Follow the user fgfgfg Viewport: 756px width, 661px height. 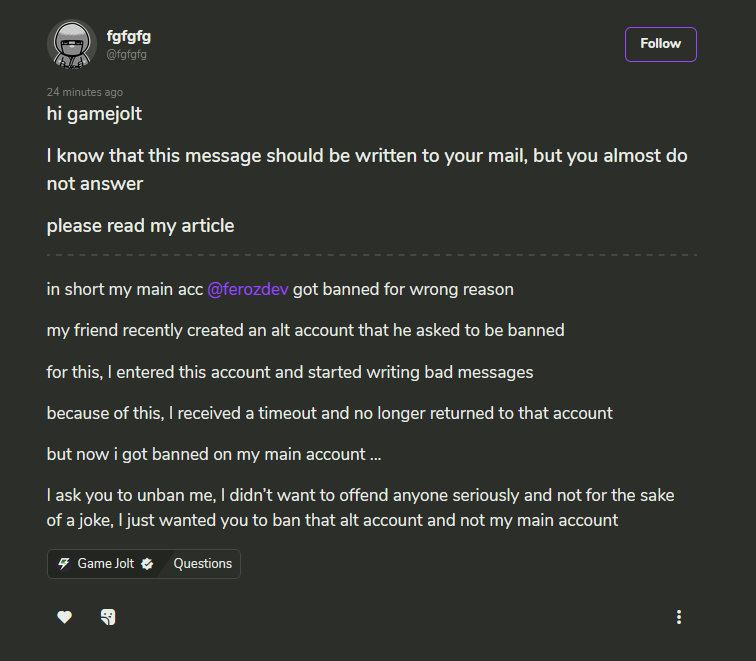pyautogui.click(x=661, y=44)
